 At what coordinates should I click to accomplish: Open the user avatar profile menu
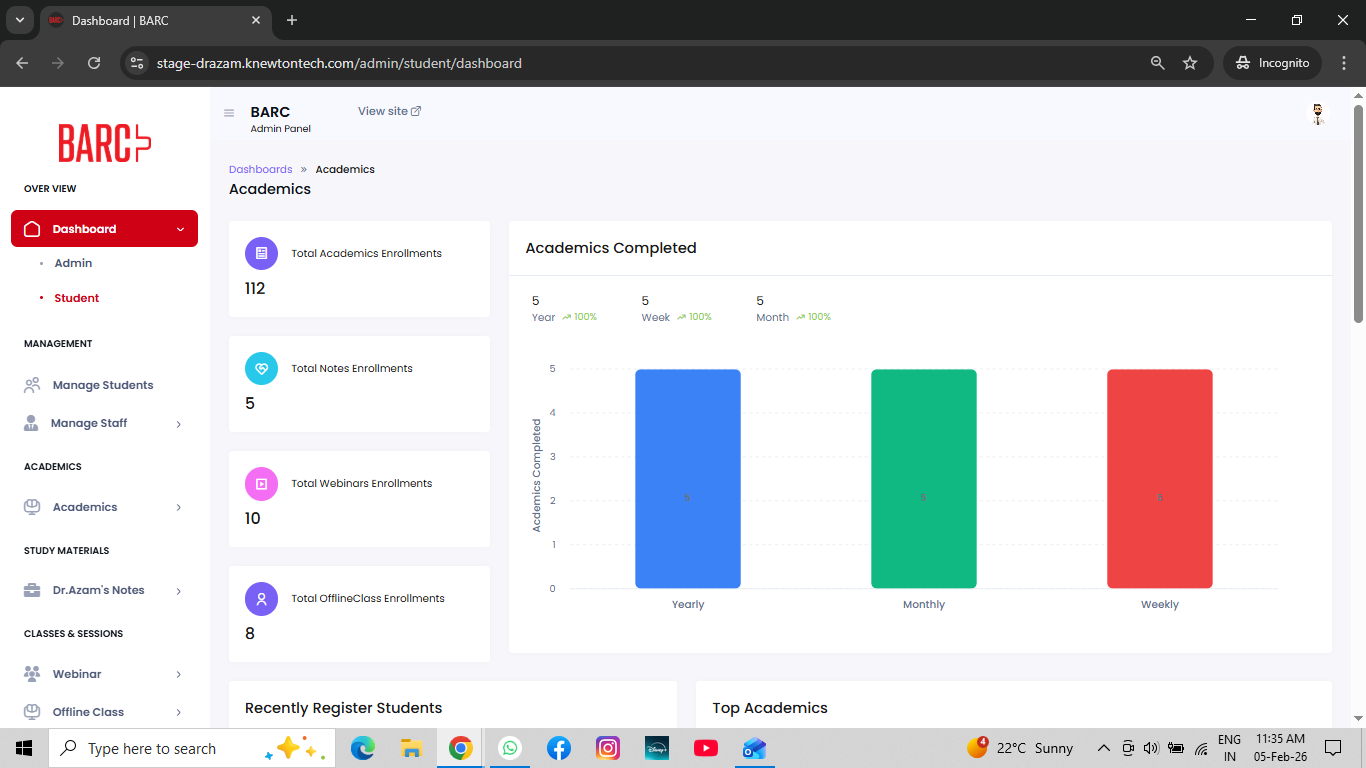[1318, 114]
